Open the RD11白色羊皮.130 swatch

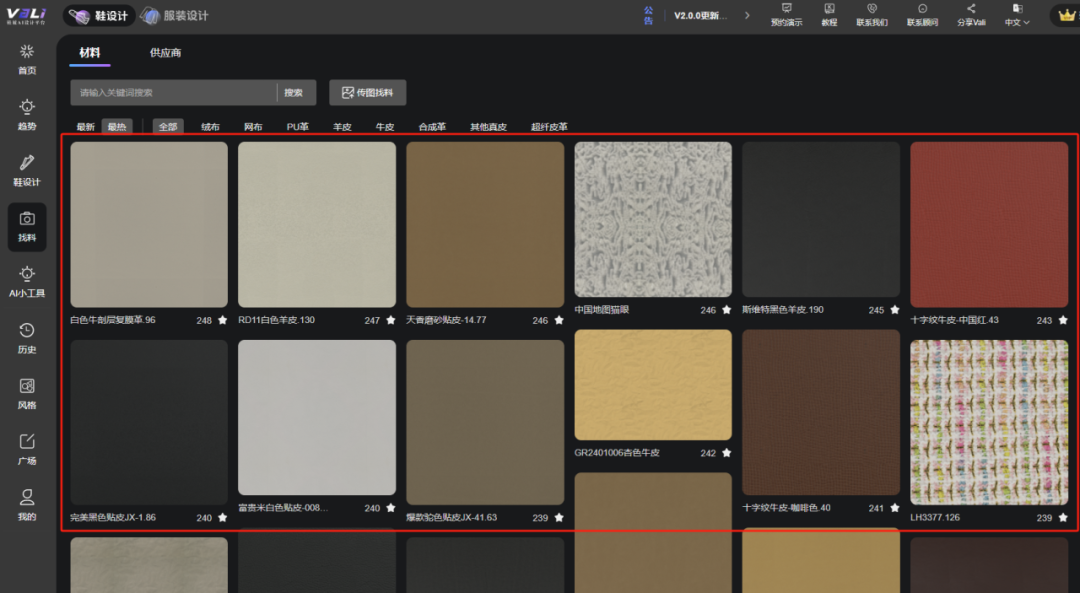point(317,225)
